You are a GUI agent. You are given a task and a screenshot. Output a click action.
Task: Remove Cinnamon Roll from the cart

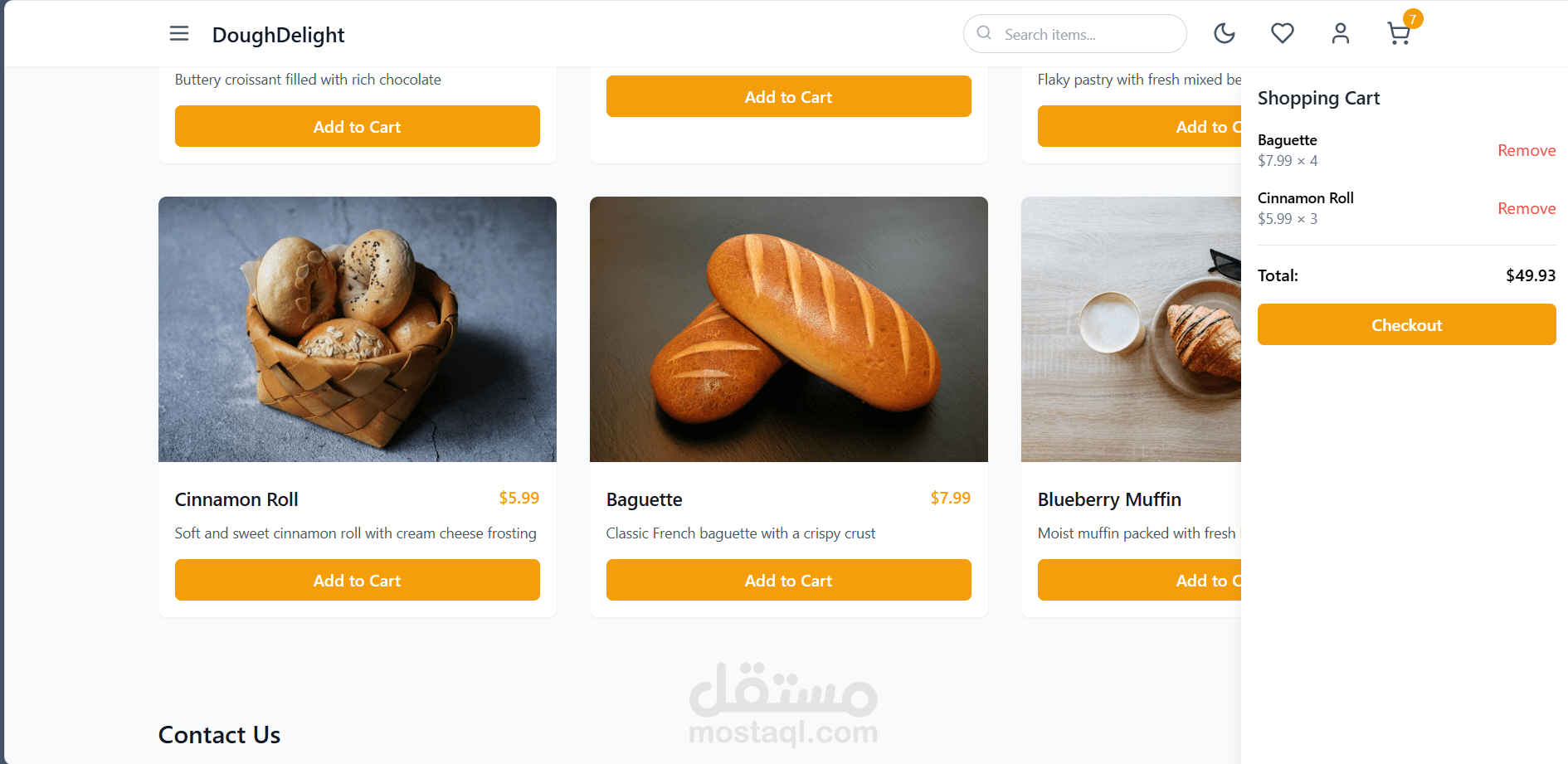pyautogui.click(x=1526, y=208)
